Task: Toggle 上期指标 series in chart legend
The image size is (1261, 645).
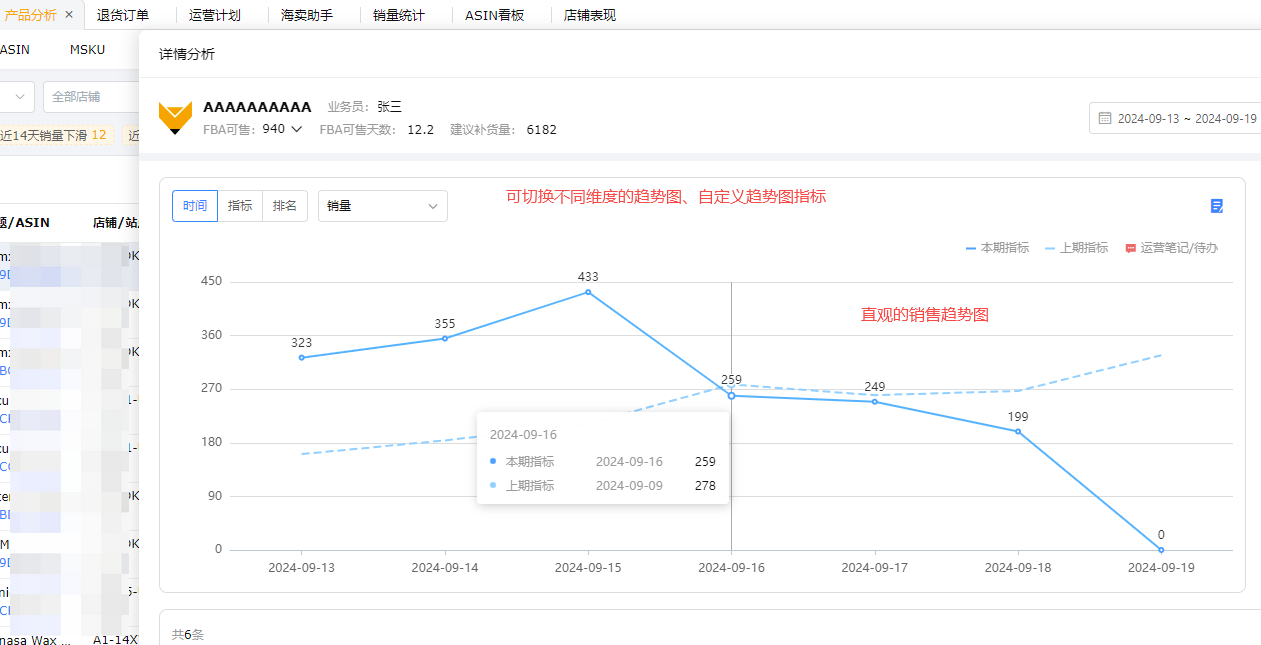Action: pos(1076,248)
